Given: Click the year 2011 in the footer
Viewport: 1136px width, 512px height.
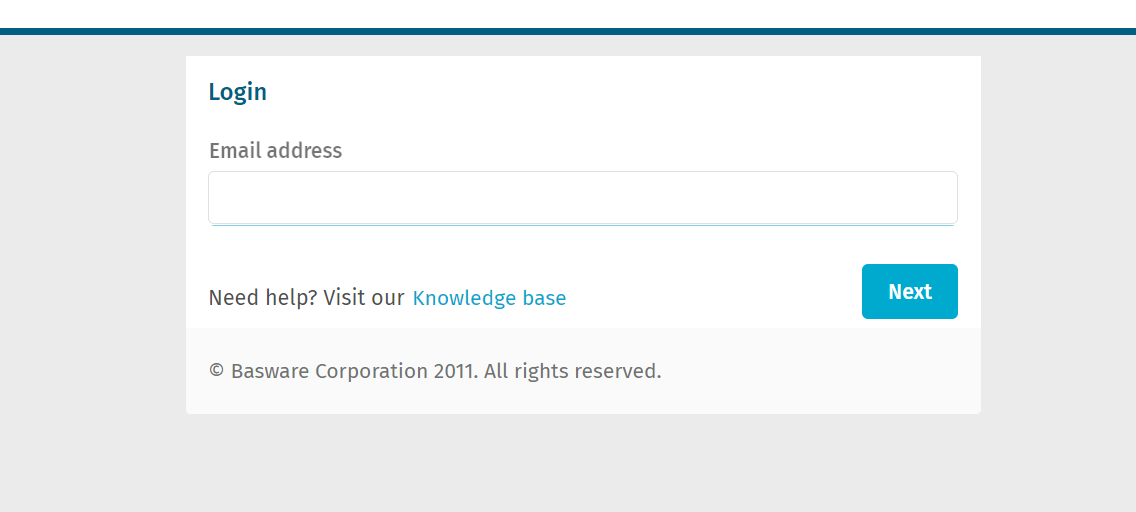Looking at the screenshot, I should coord(455,372).
